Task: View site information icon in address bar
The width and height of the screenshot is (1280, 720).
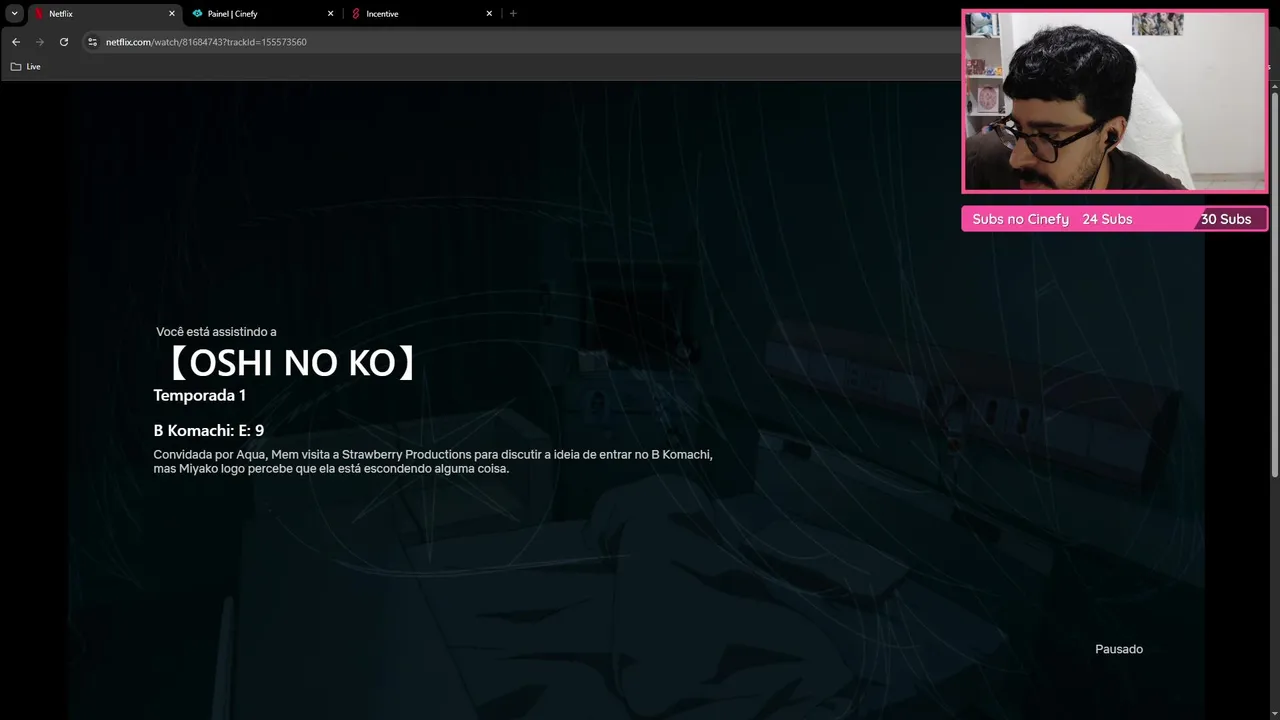Action: click(x=92, y=42)
